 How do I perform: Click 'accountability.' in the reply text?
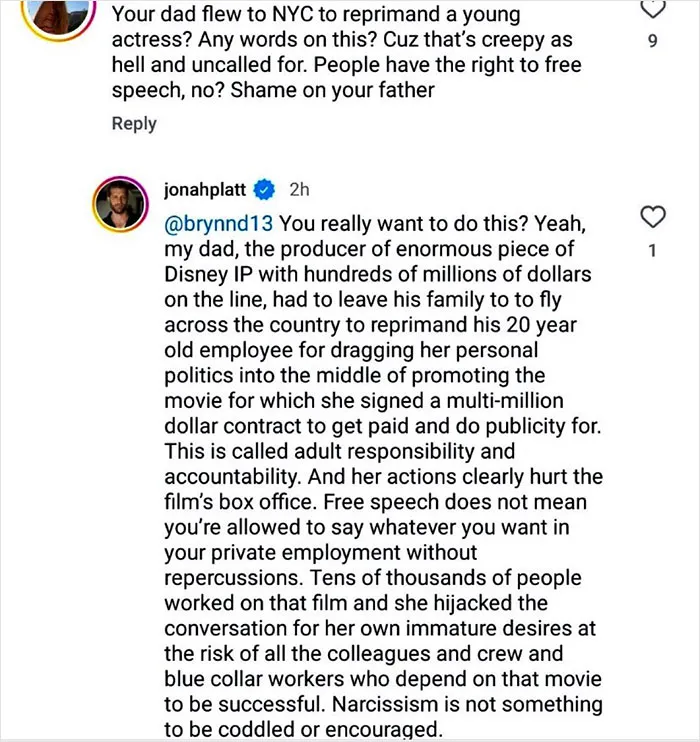pos(233,477)
